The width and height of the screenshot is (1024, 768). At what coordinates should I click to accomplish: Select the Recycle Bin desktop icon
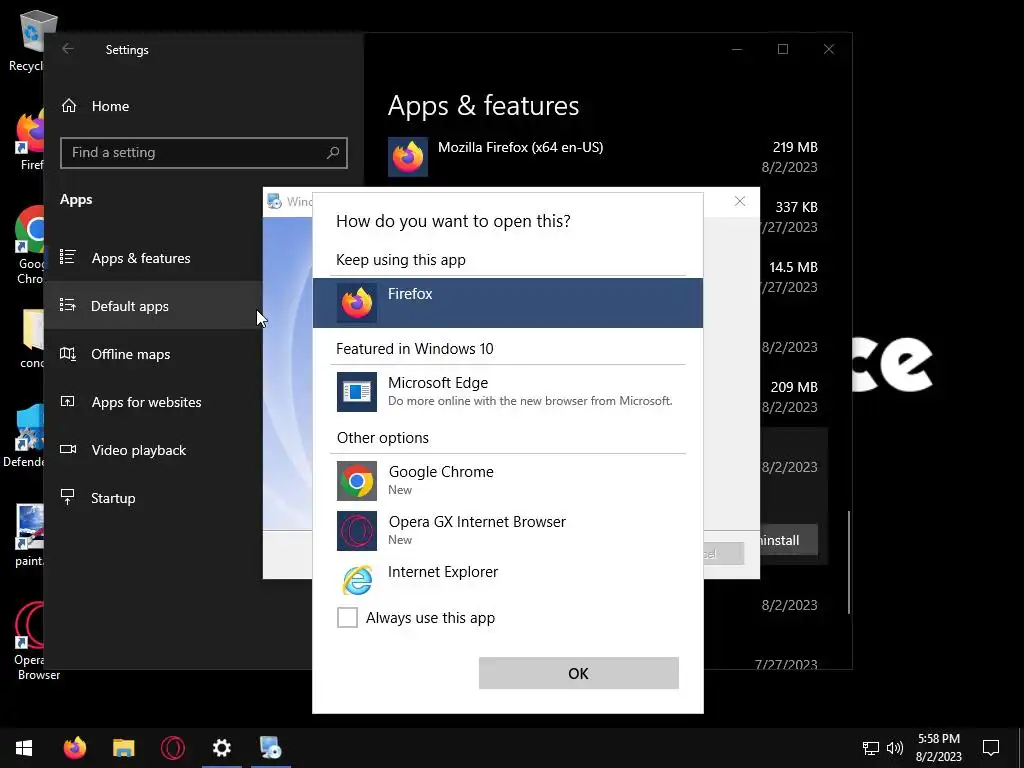tap(31, 40)
